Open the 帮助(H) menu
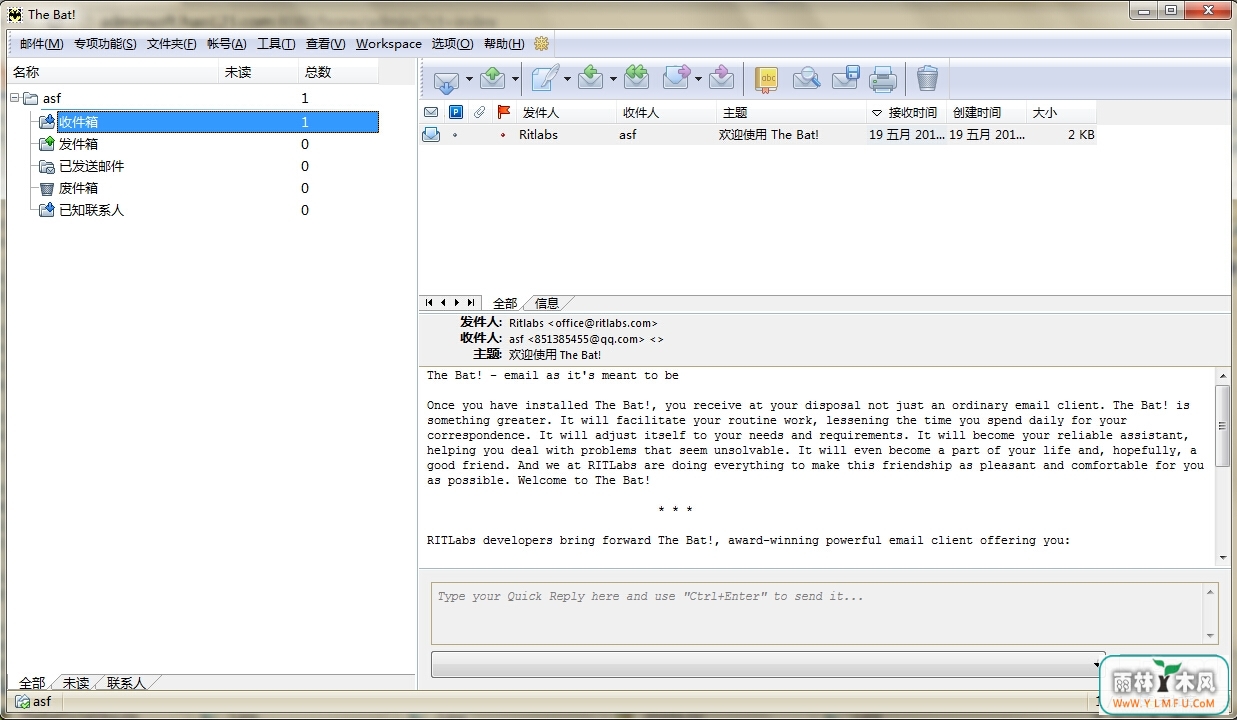This screenshot has height=720, width=1237. [504, 44]
